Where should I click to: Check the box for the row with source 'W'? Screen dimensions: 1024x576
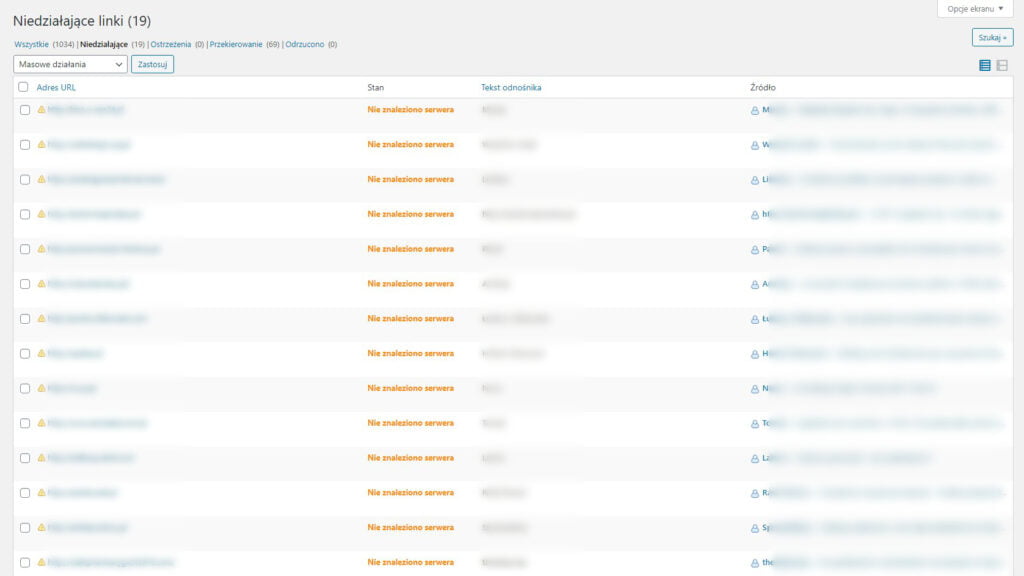click(25, 145)
